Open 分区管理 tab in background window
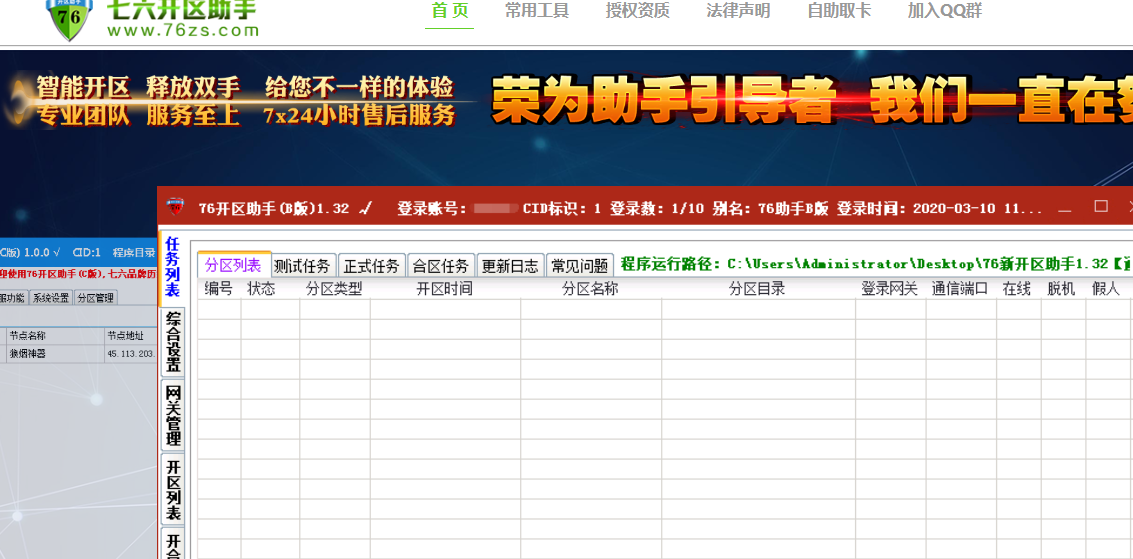This screenshot has height=559, width=1133. point(96,298)
